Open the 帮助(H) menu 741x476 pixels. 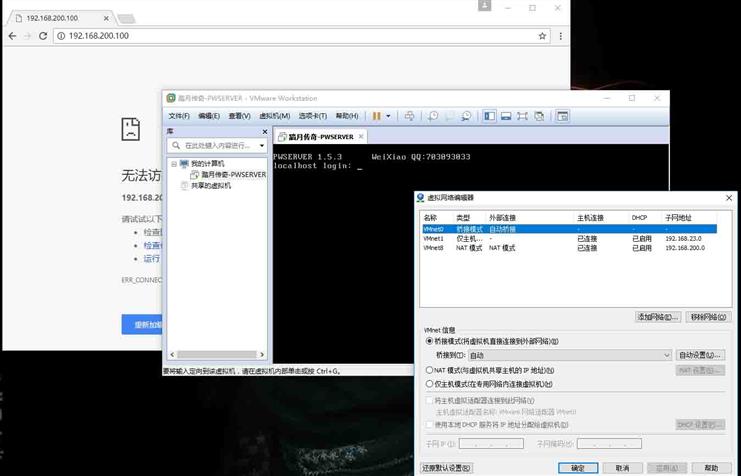click(347, 116)
